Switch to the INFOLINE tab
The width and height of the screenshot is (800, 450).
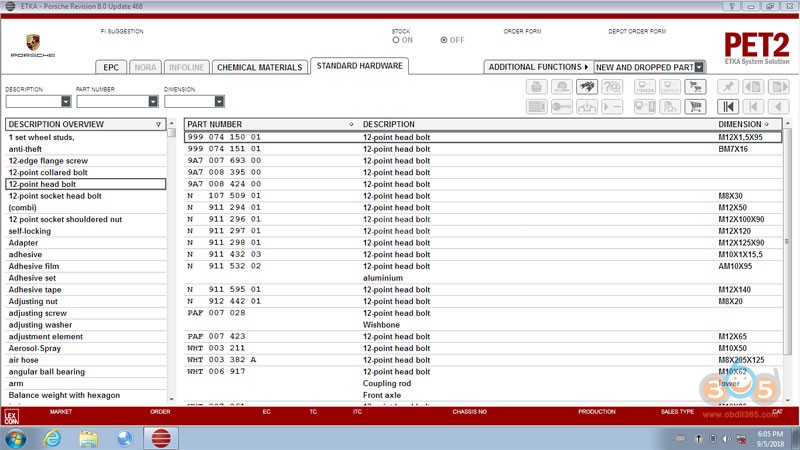(186, 67)
